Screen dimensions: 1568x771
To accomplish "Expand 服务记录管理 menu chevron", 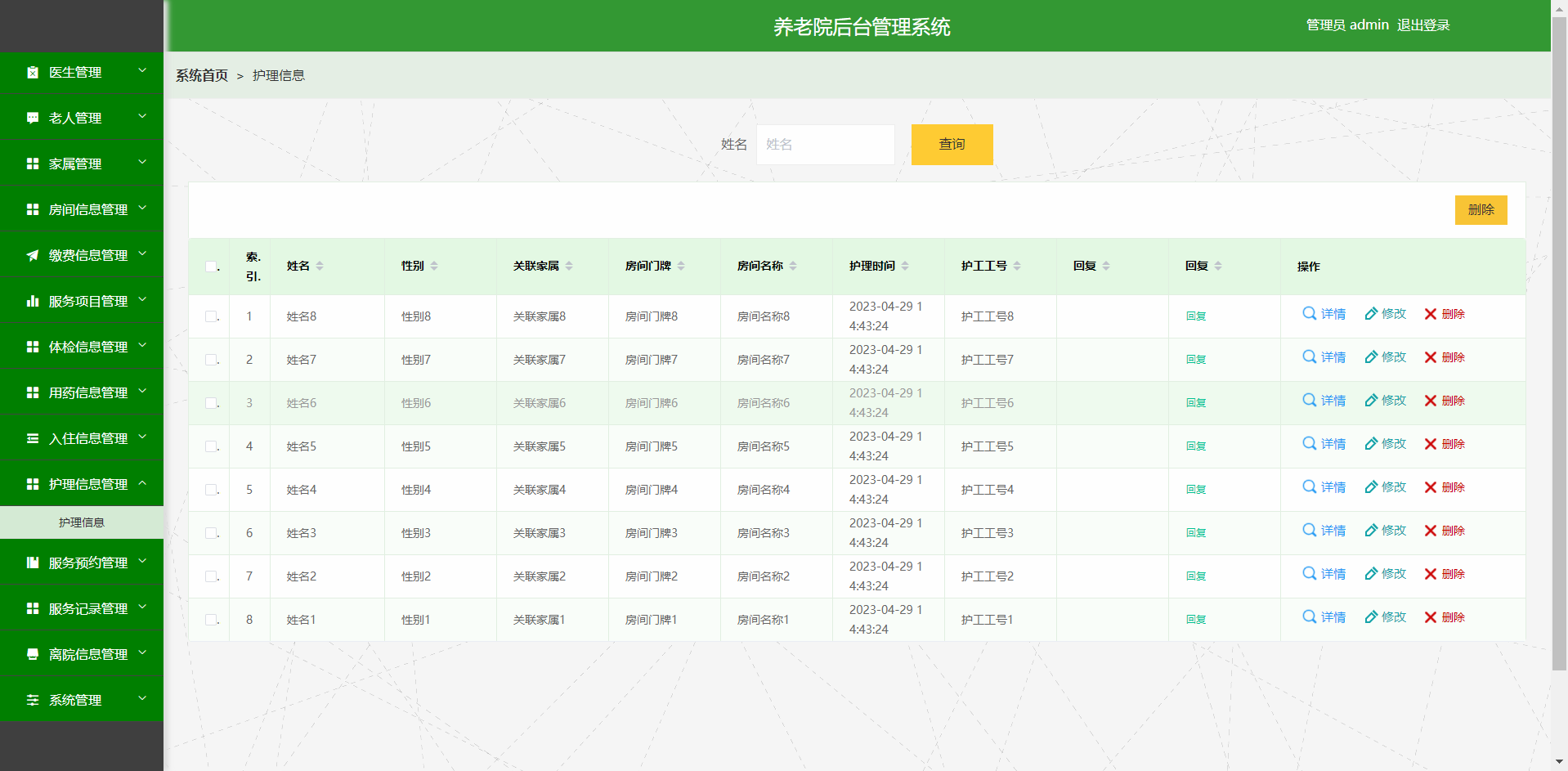I will pos(142,607).
